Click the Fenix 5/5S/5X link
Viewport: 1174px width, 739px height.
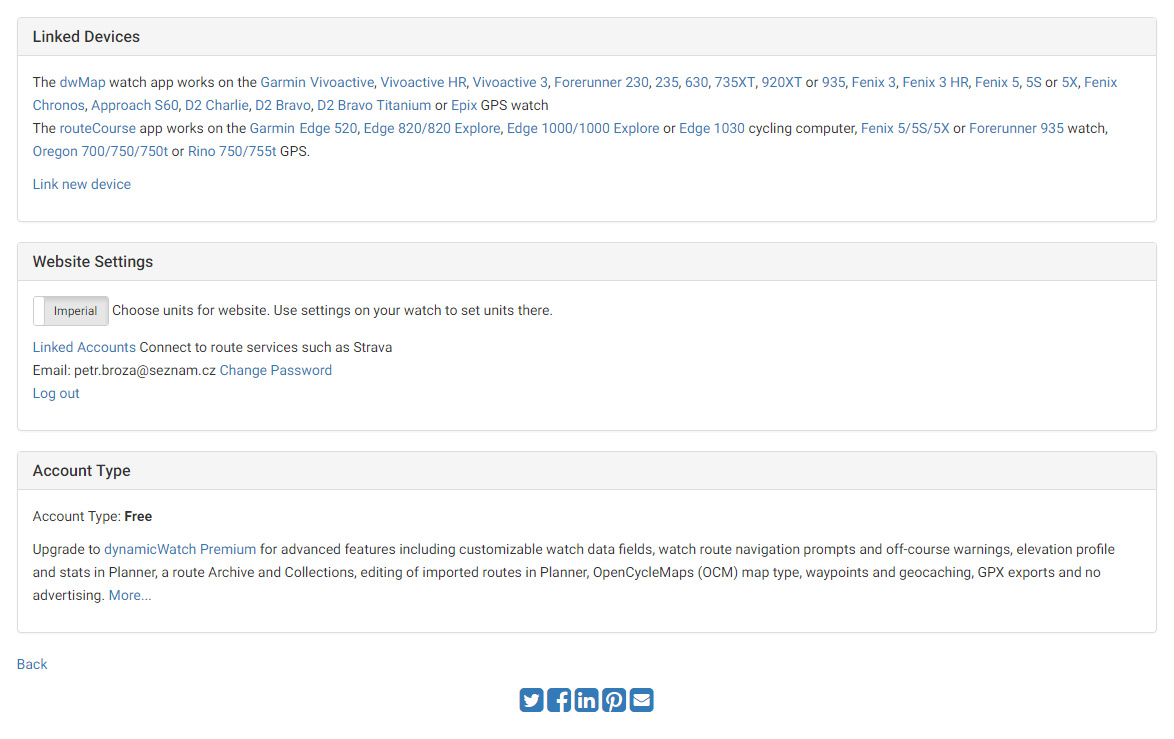pyautogui.click(x=905, y=129)
